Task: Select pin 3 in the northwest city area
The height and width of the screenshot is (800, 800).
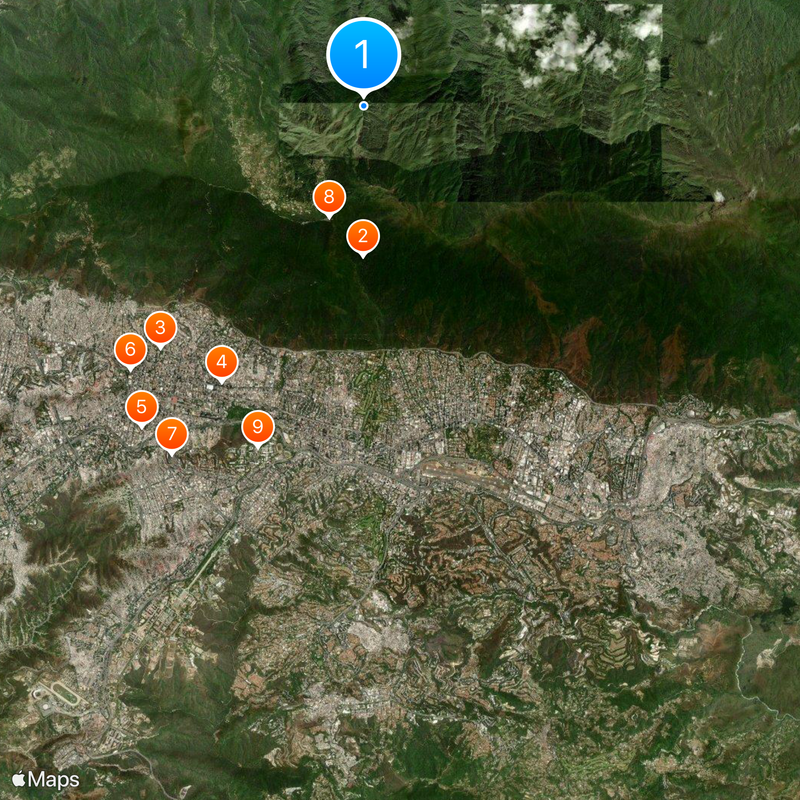Action: pyautogui.click(x=162, y=326)
